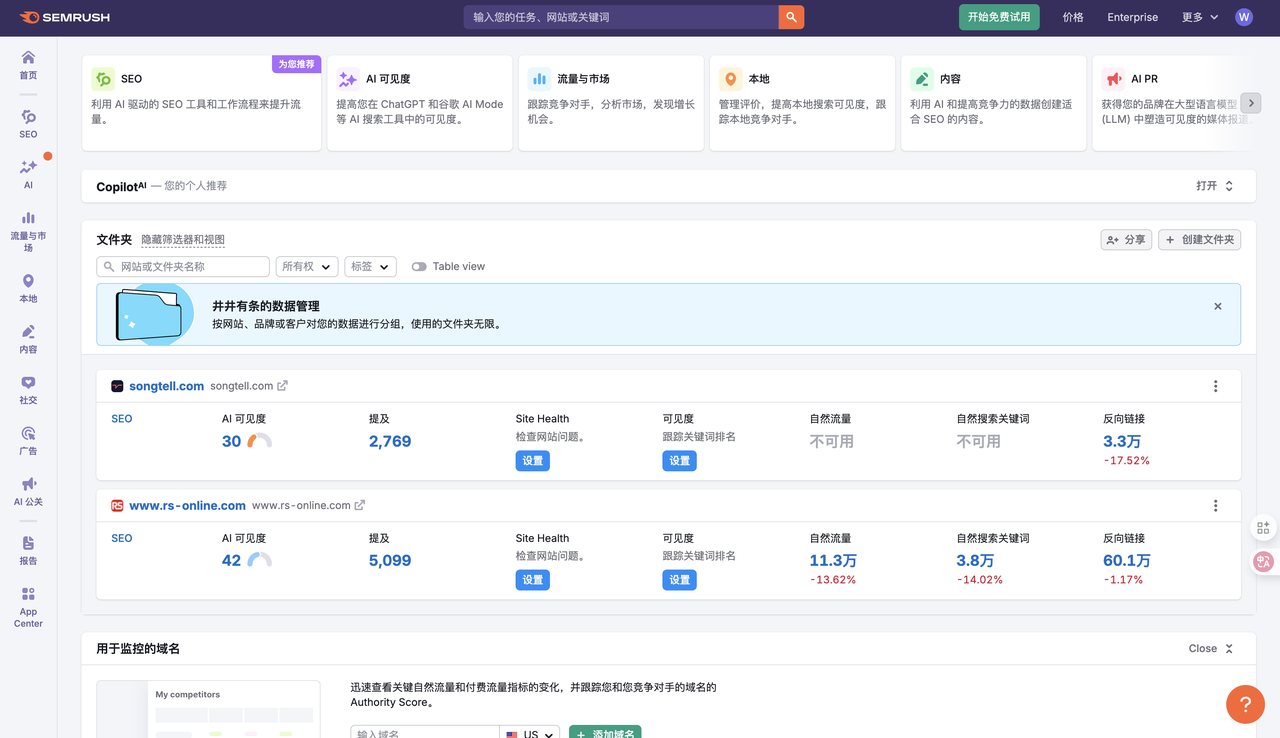Open songtell.com three-dot options menu

tap(1216, 386)
